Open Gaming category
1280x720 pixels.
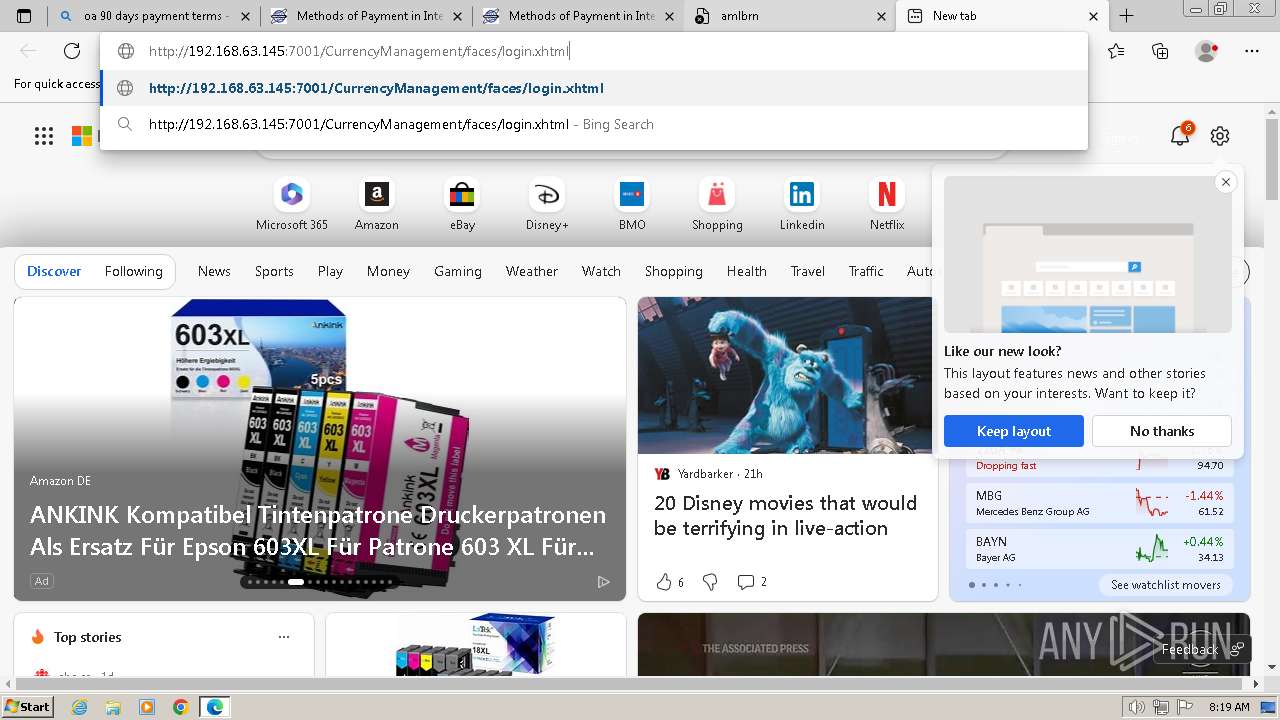pos(458,271)
